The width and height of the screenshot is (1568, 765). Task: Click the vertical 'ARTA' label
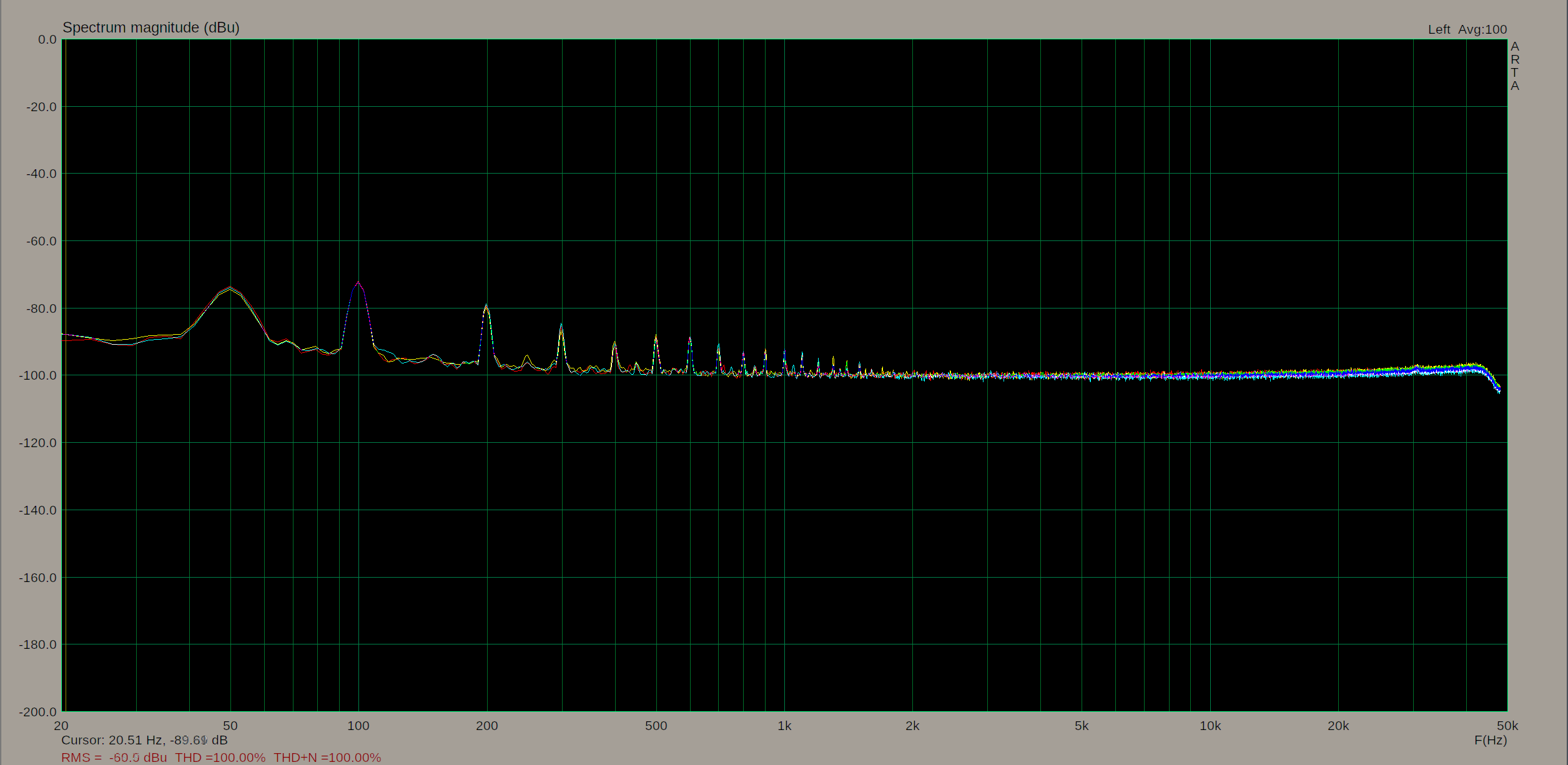coord(1515,66)
